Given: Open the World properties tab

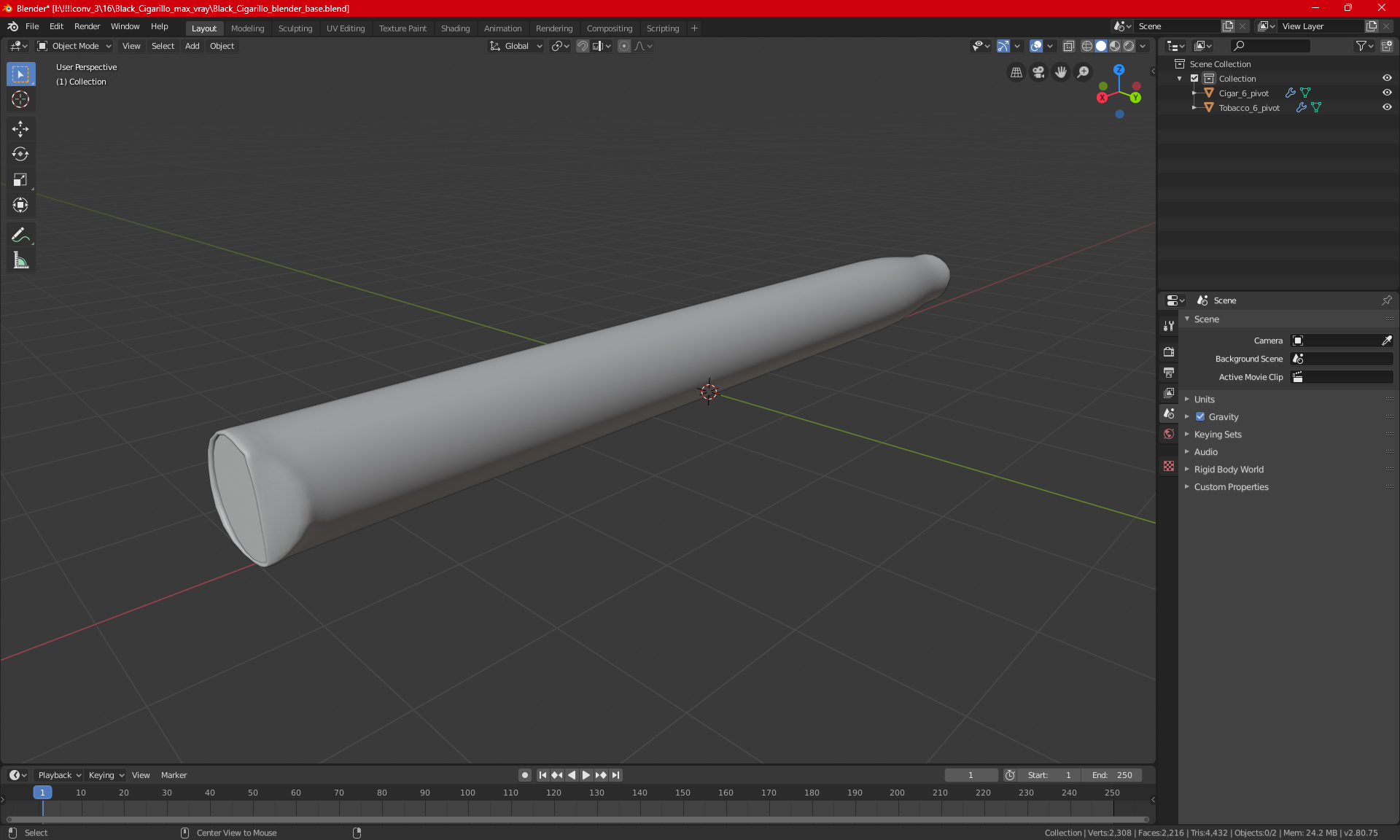Looking at the screenshot, I should pos(1169,434).
